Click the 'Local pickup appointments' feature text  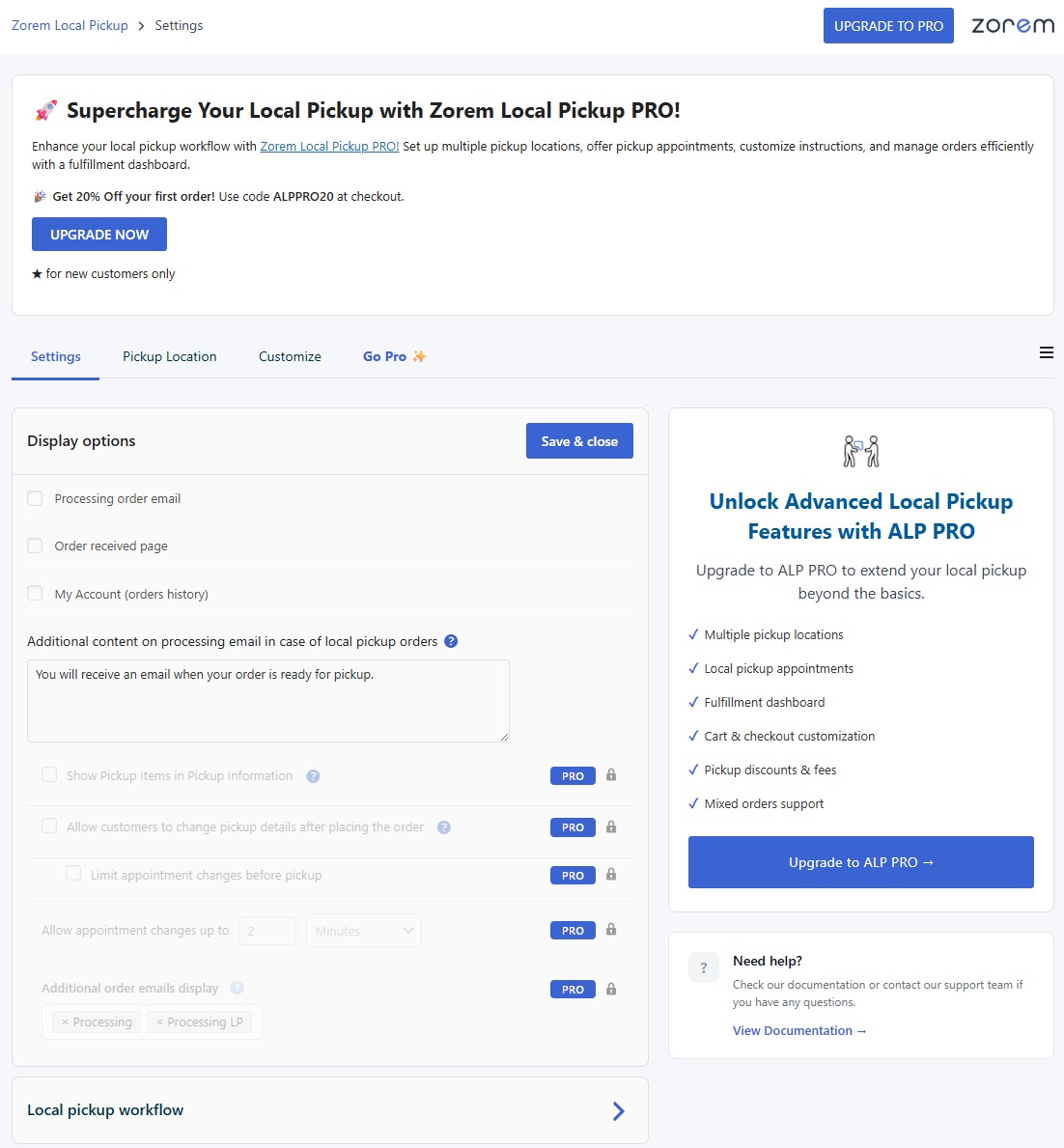(x=778, y=668)
